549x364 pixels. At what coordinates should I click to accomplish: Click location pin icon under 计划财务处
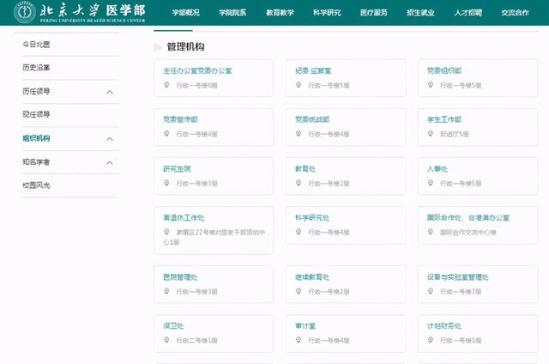point(431,340)
